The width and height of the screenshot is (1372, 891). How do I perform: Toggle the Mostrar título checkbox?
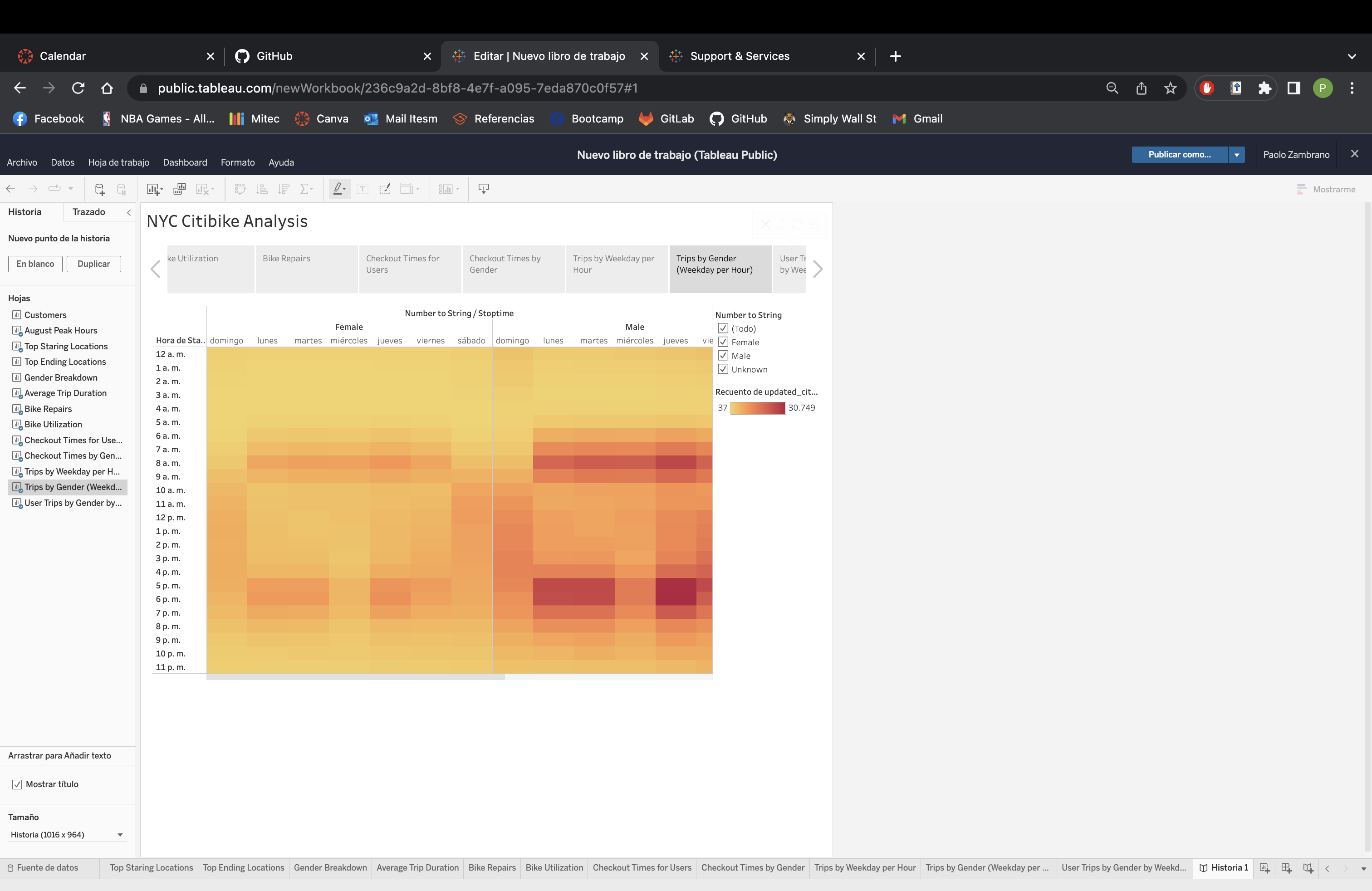(17, 784)
